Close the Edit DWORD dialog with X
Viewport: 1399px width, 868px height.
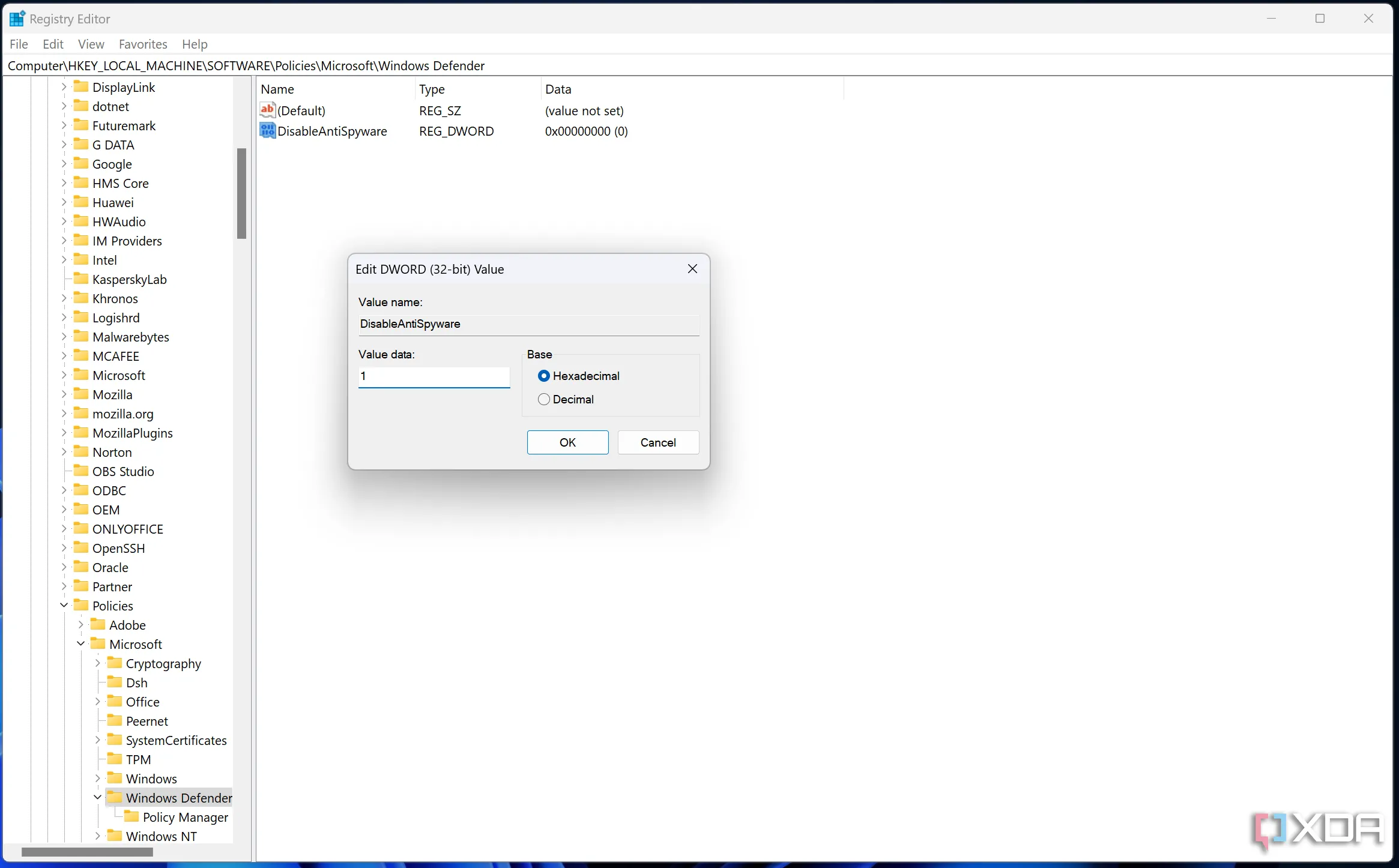click(x=692, y=269)
